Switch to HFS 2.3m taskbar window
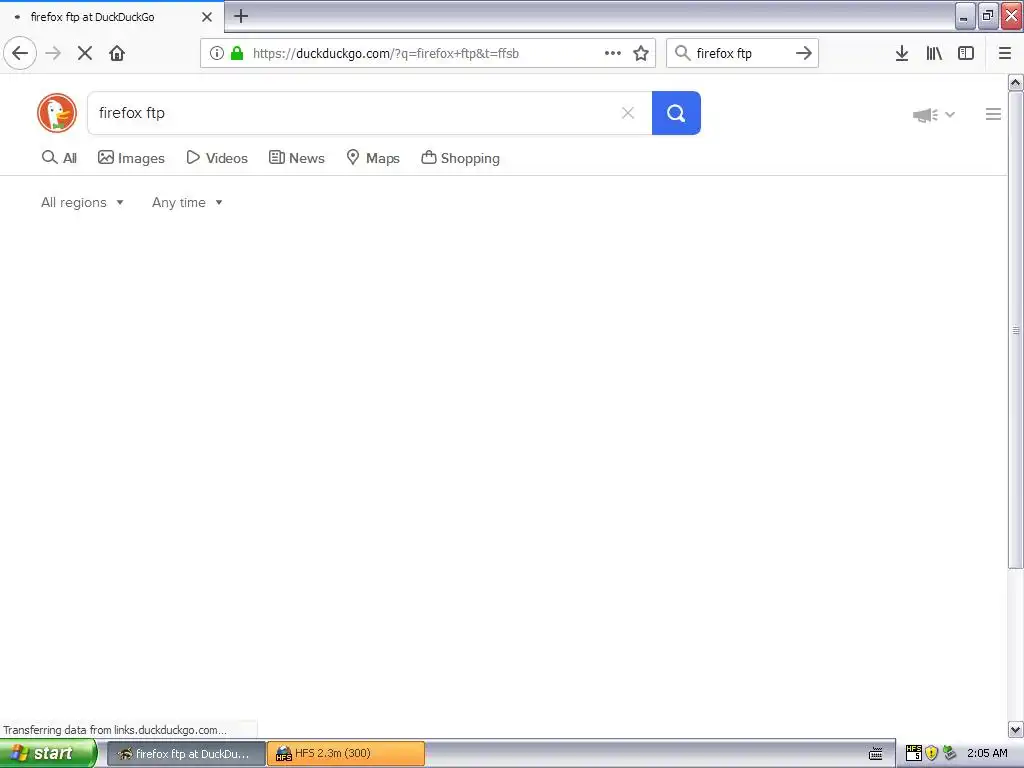This screenshot has height=768, width=1024. click(345, 754)
